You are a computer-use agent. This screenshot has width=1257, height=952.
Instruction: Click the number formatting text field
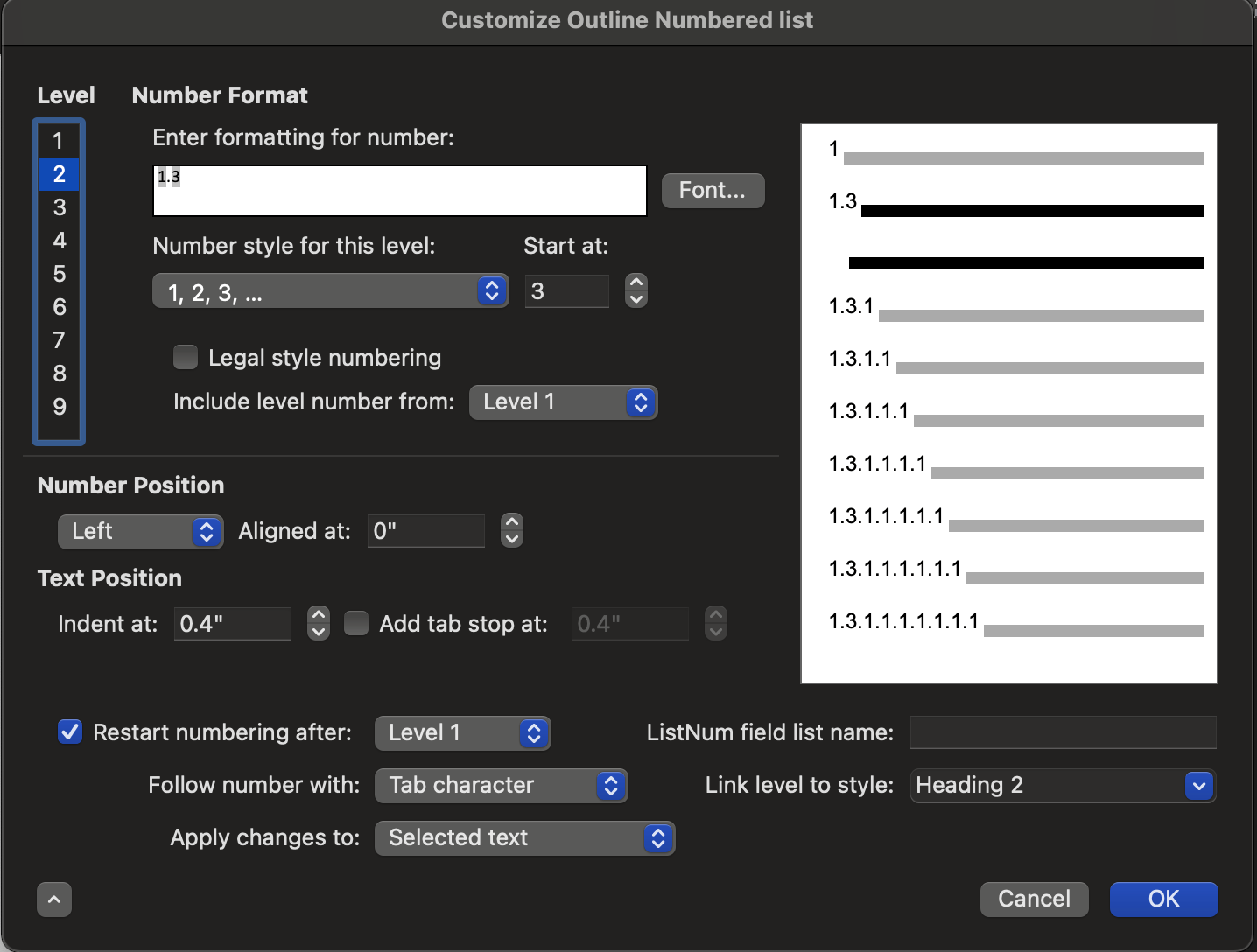pos(400,191)
